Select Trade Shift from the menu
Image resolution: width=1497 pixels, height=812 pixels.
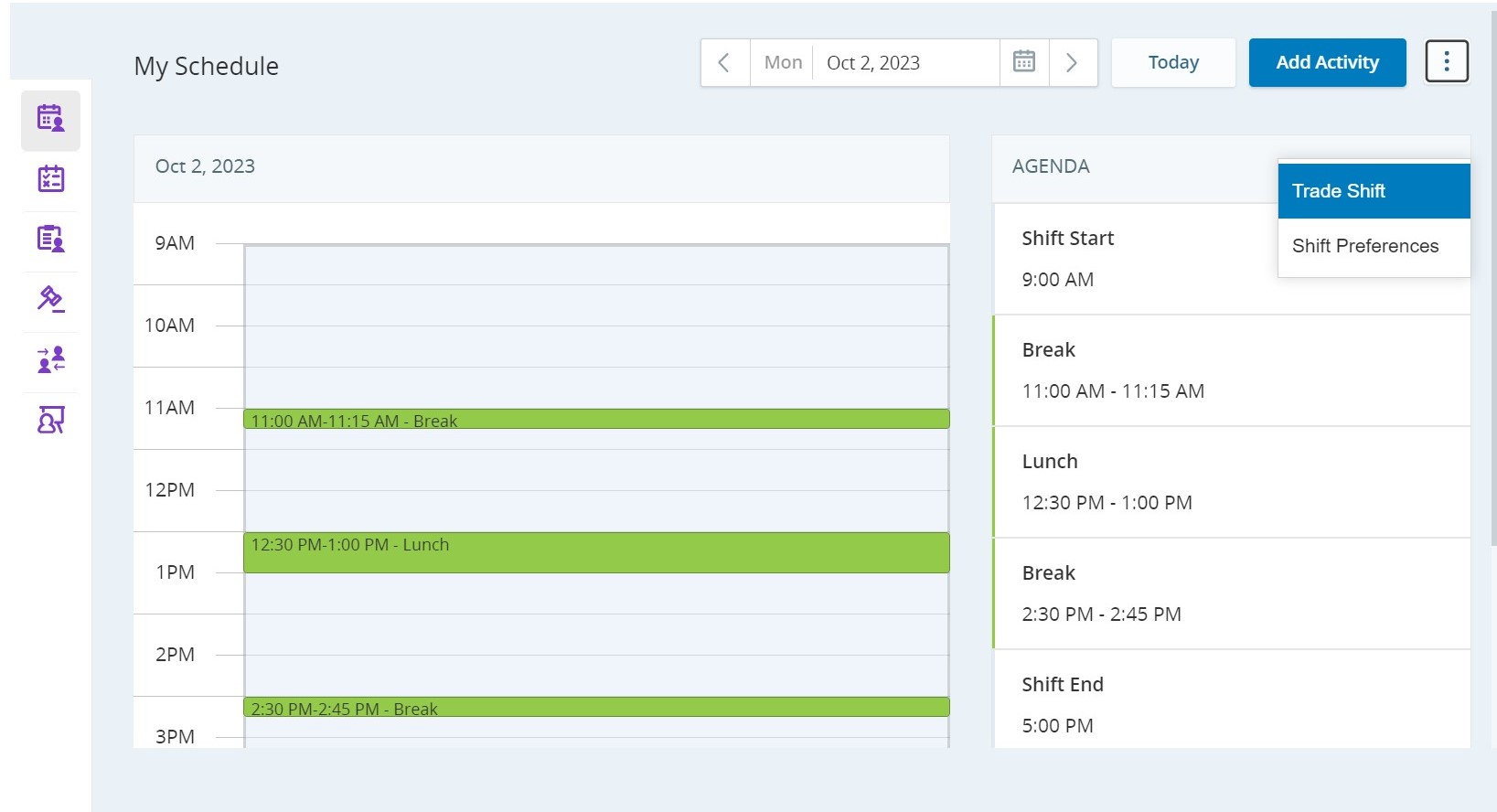tap(1373, 191)
